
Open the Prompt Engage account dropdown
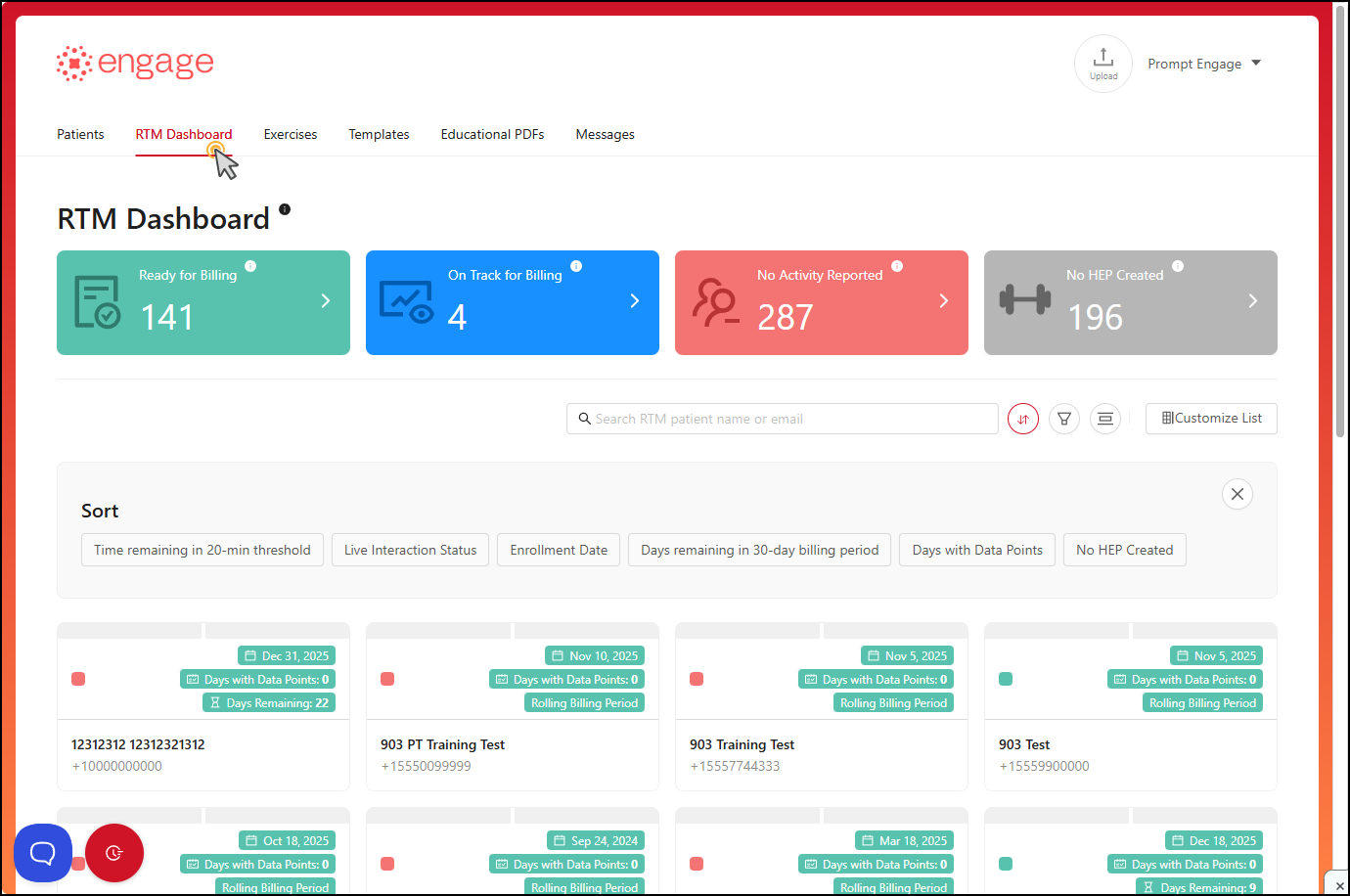coord(1204,64)
